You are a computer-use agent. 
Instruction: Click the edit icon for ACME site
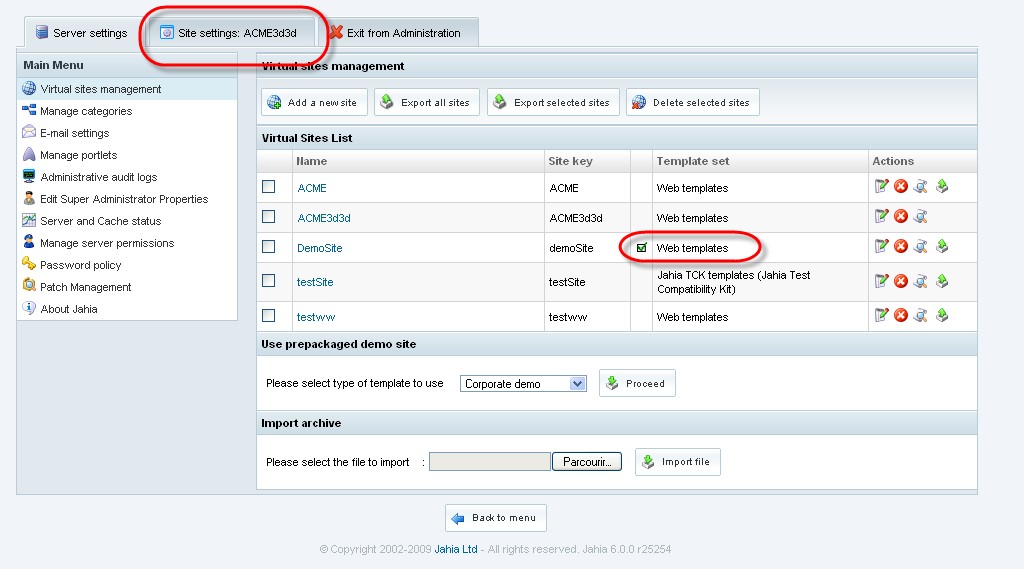tap(882, 187)
